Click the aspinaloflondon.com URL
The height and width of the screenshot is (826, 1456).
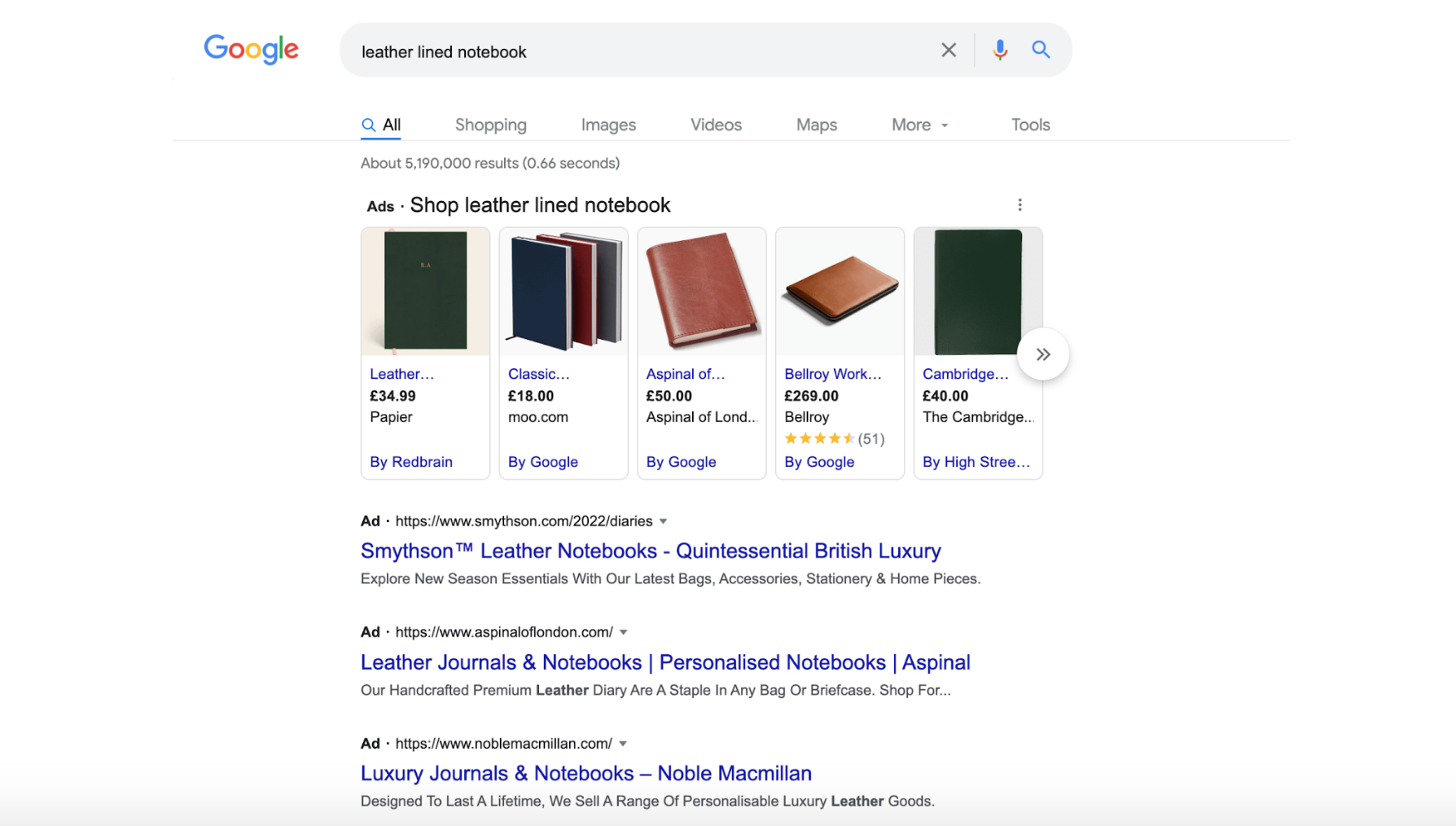504,632
